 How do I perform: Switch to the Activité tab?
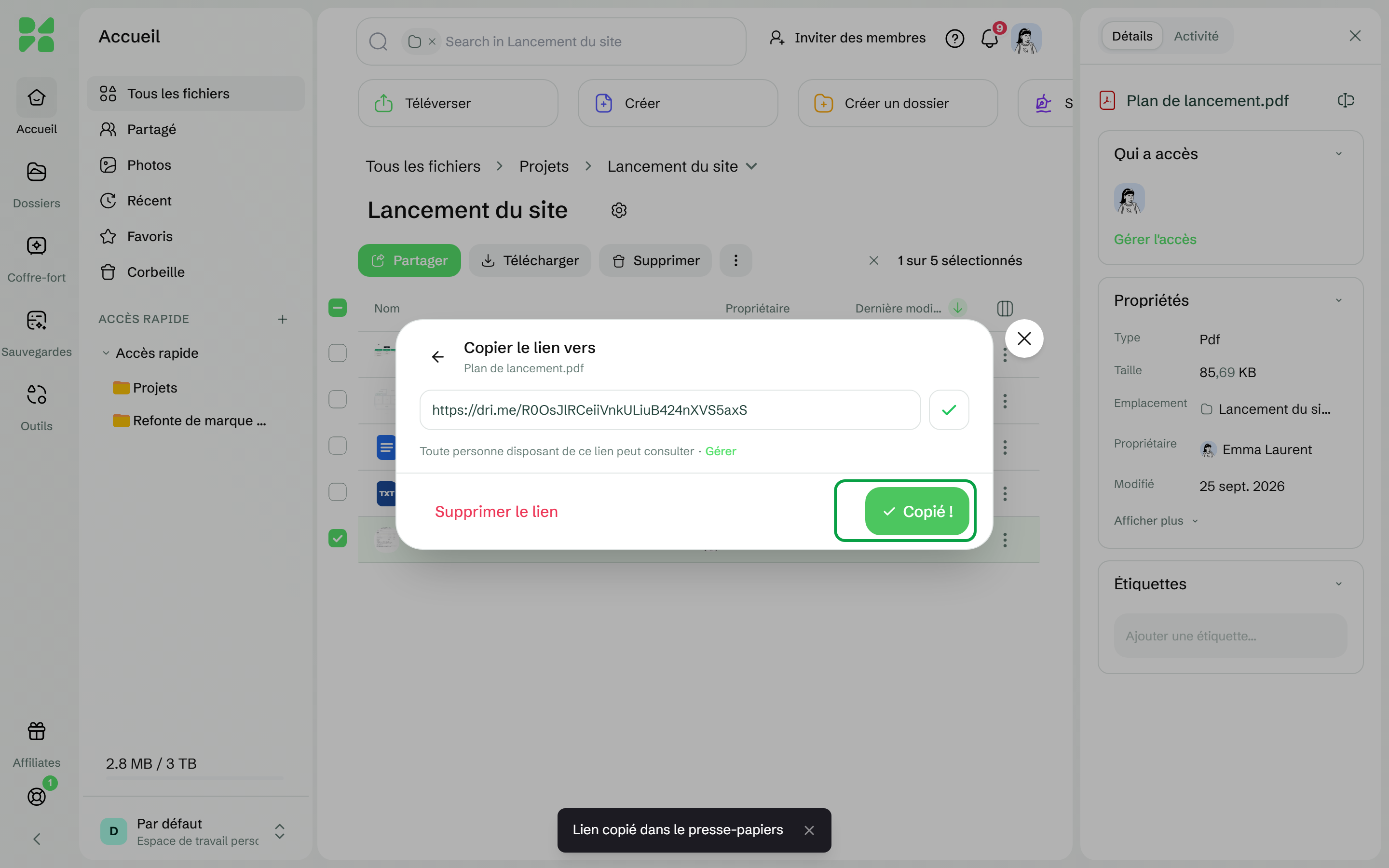(1196, 36)
